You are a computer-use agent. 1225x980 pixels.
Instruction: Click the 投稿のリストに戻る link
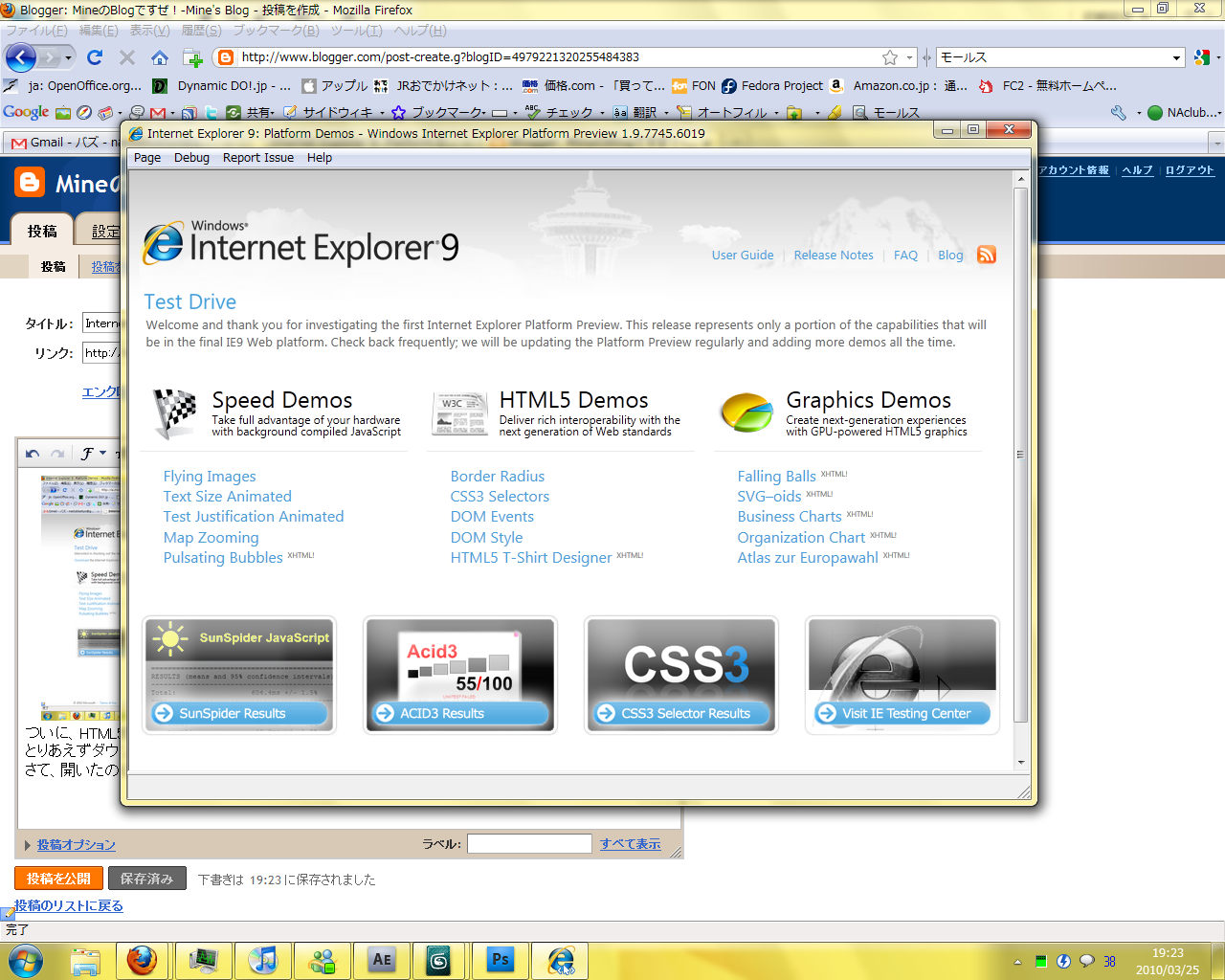pyautogui.click(x=69, y=906)
